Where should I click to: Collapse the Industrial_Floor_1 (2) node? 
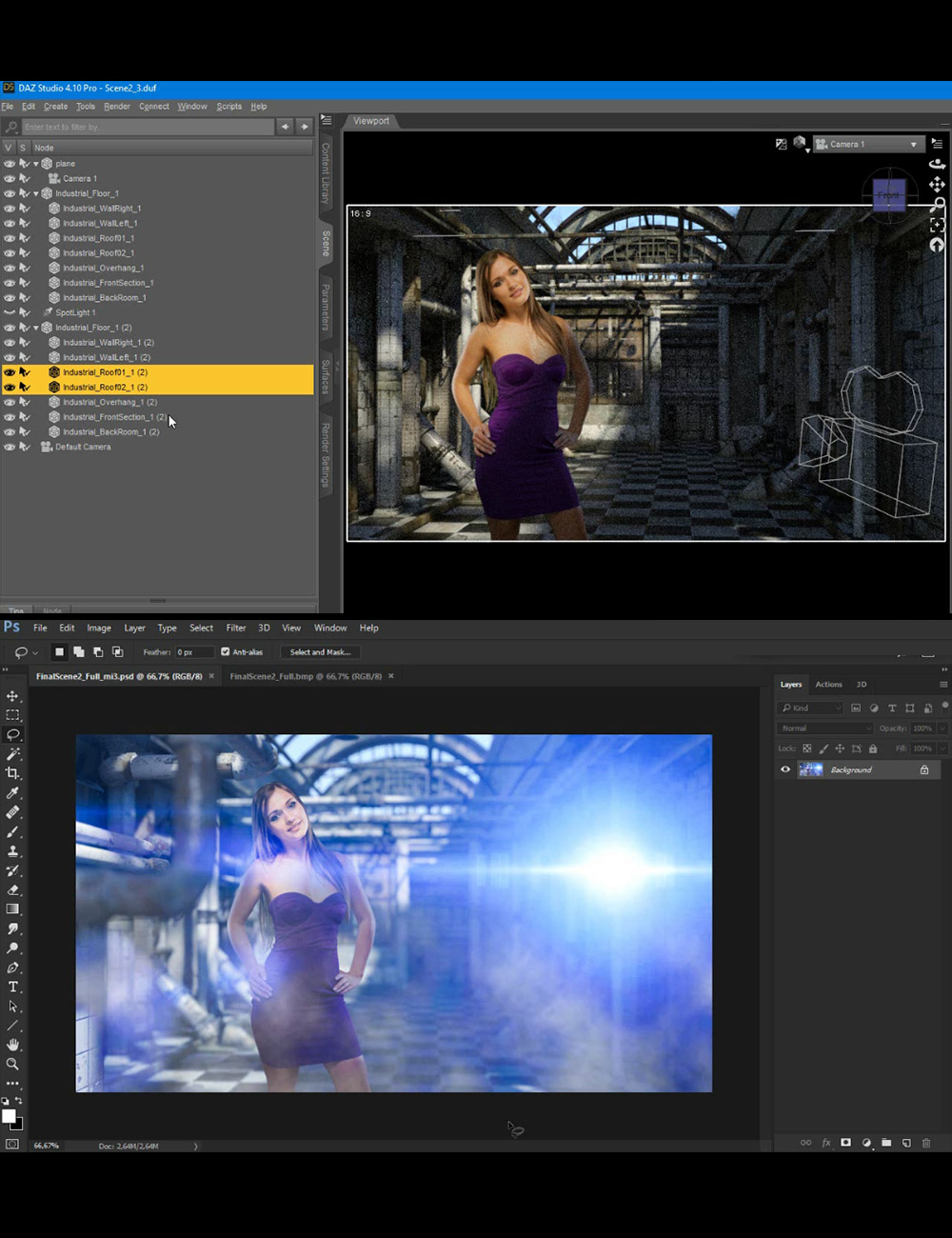point(36,328)
